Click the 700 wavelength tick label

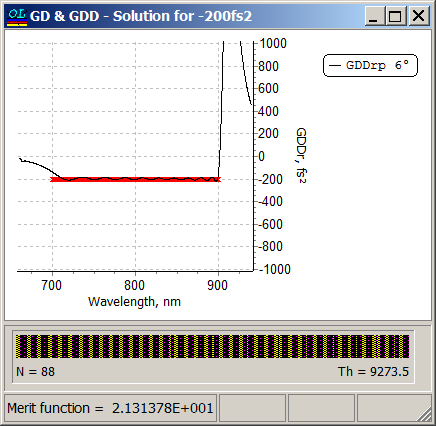pos(52,285)
